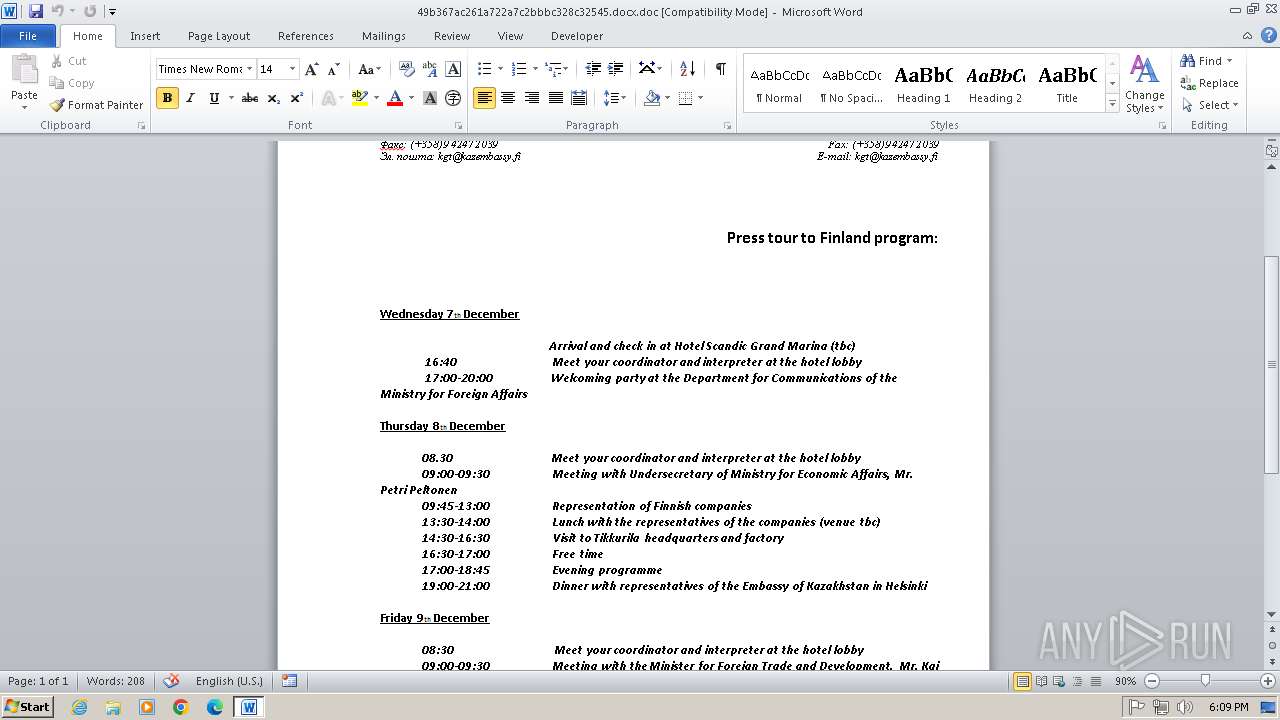The image size is (1280, 720).
Task: Click the Replace button
Action: (1209, 83)
